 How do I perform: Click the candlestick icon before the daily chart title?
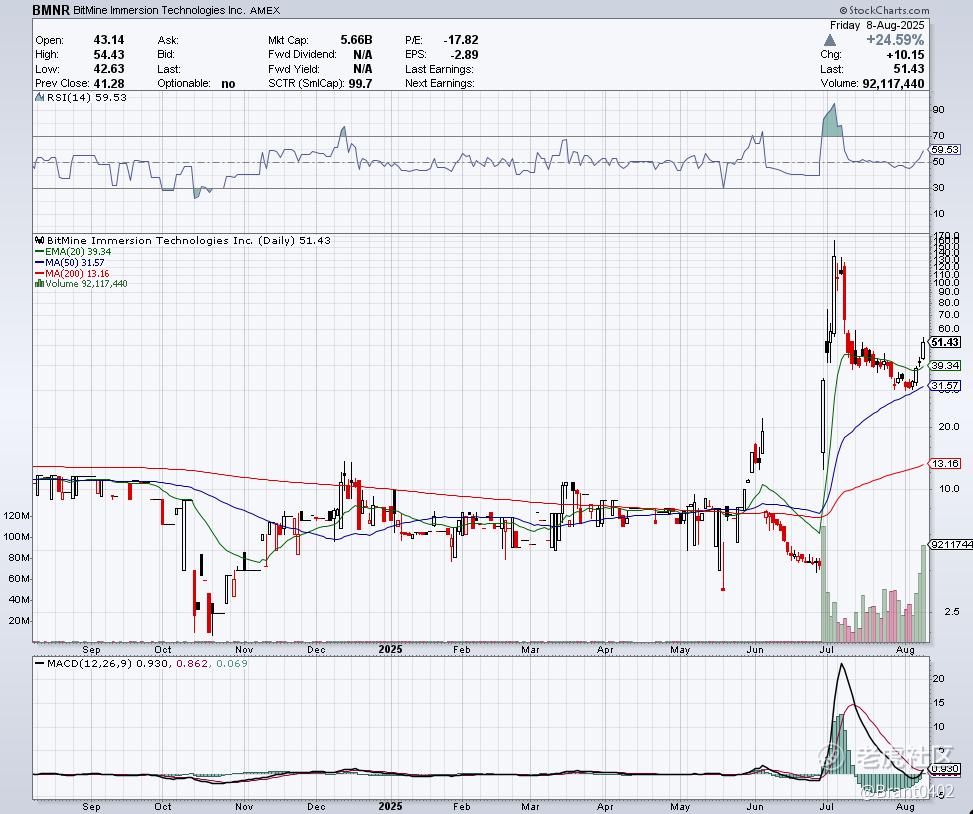(x=39, y=241)
